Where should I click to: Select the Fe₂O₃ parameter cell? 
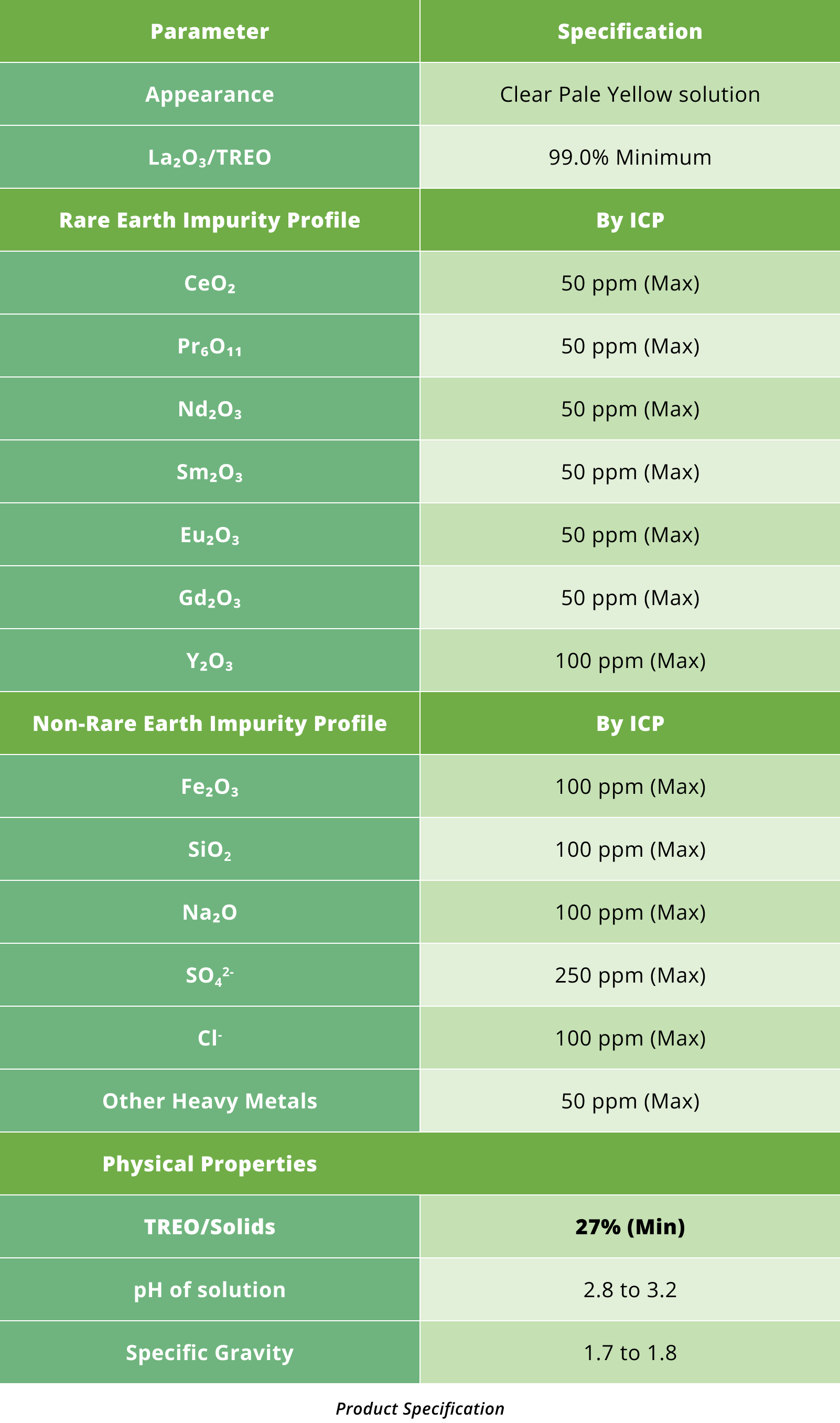pos(209,786)
